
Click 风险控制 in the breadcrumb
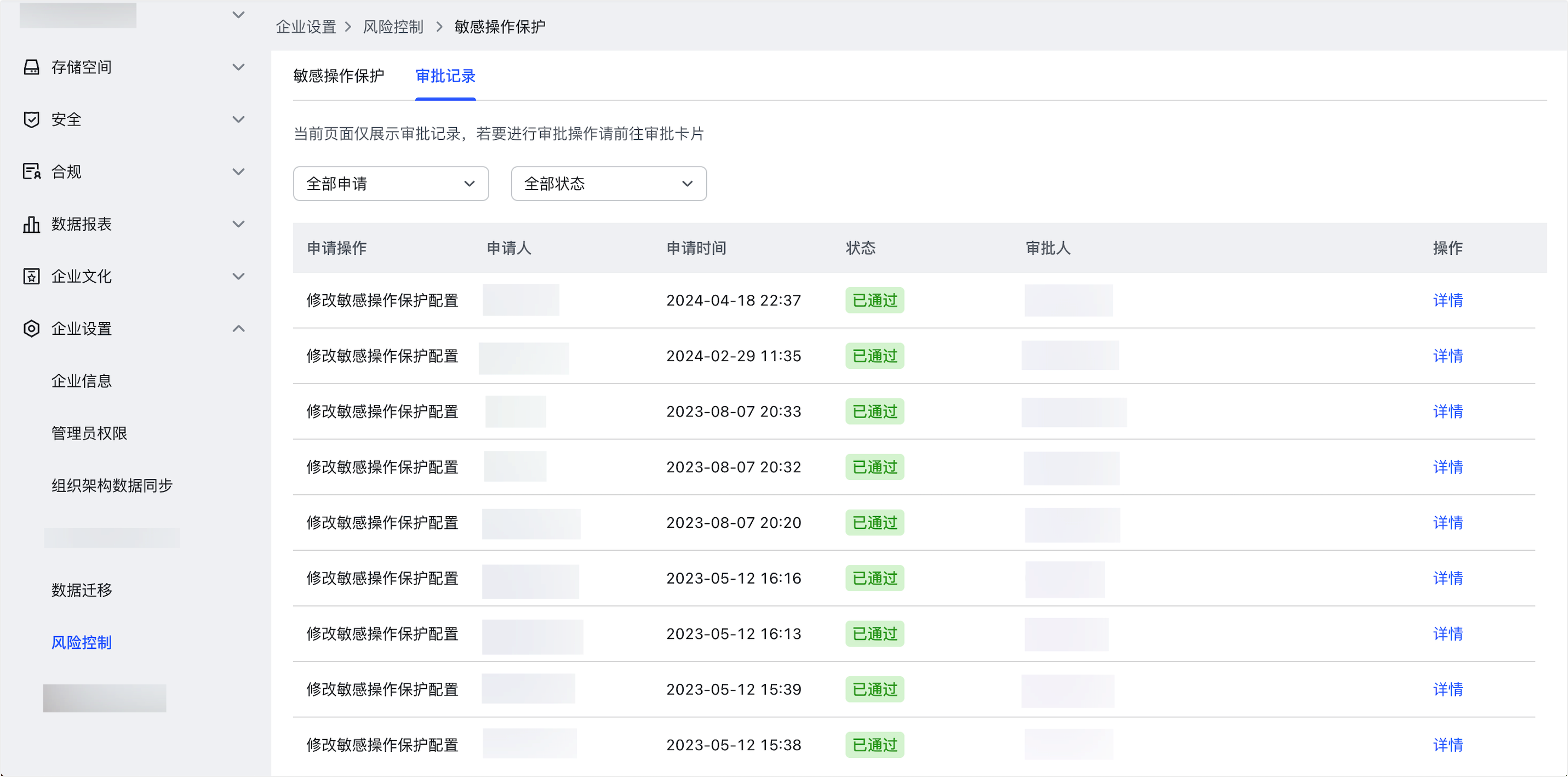point(393,27)
